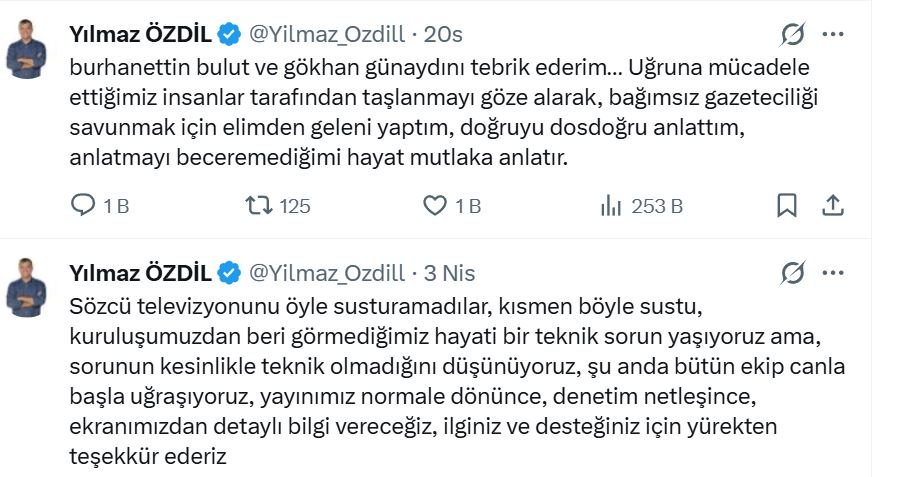Viewport: 898px width, 477px height.
Task: Open the tweet via the 3 Nis timestamp
Action: 449,273
